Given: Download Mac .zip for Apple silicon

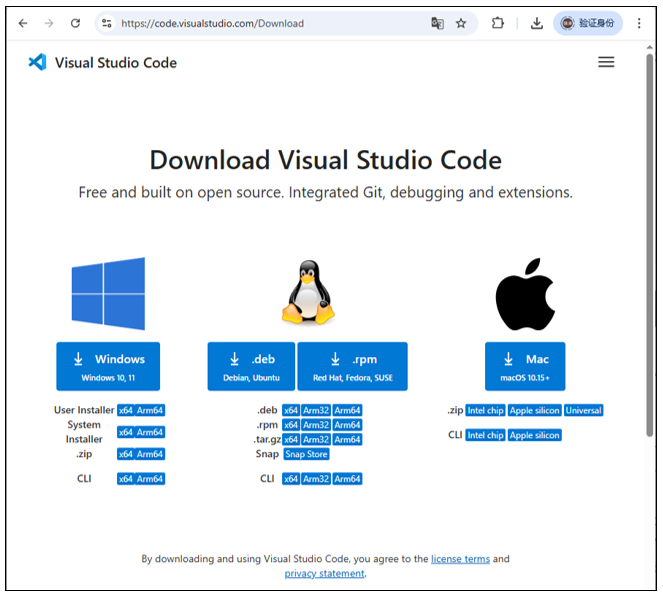Looking at the screenshot, I should point(534,410).
